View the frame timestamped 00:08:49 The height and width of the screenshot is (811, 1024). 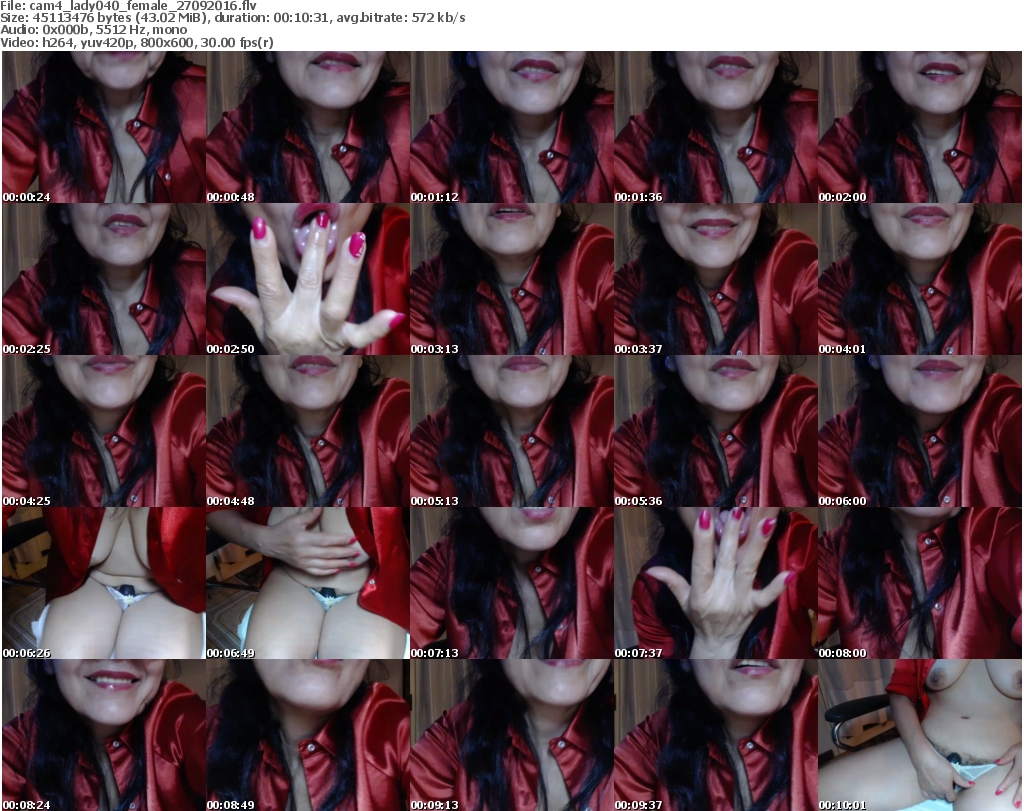308,735
